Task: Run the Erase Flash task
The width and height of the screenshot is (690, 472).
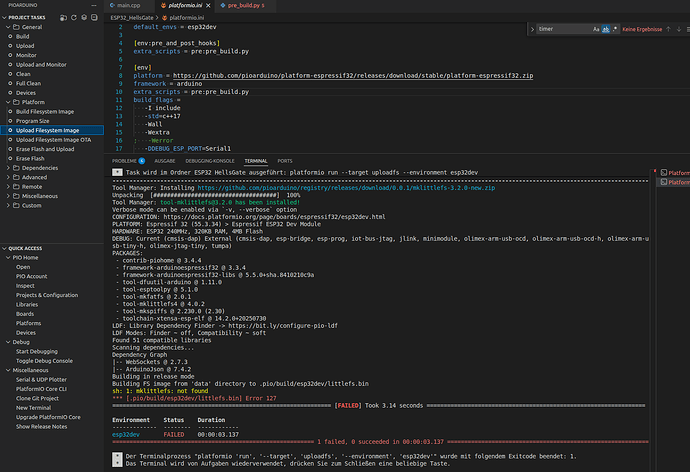Action: pos(30,158)
